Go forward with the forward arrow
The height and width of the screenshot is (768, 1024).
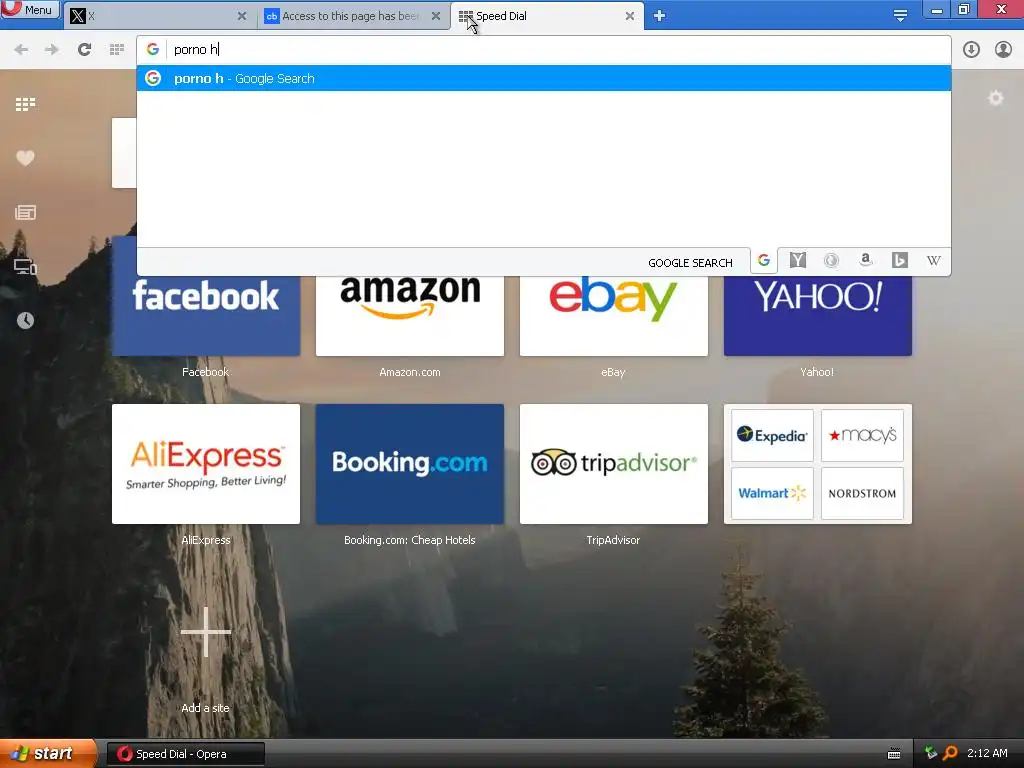pos(52,49)
